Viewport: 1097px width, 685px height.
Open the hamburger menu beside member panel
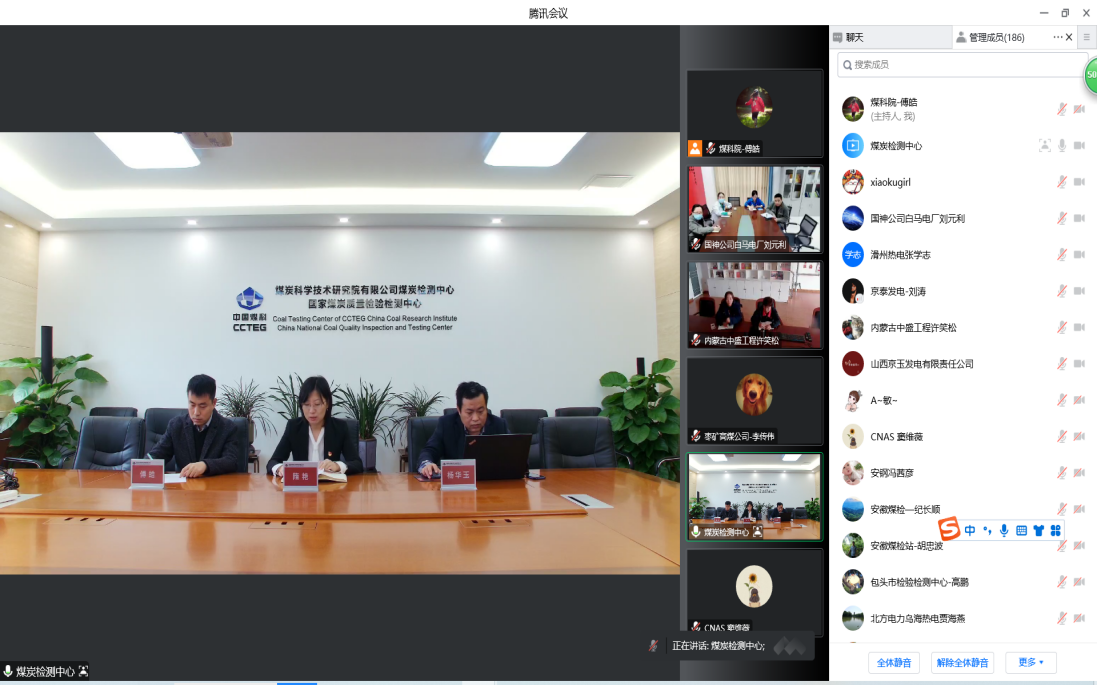pos(1087,37)
